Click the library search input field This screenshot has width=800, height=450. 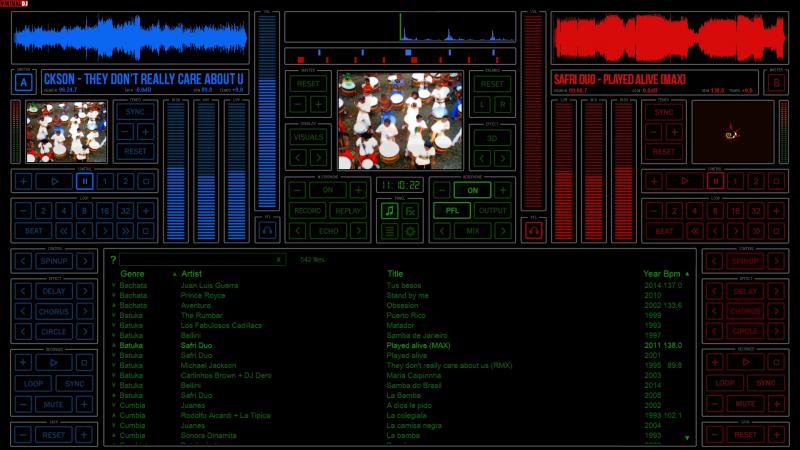click(203, 259)
